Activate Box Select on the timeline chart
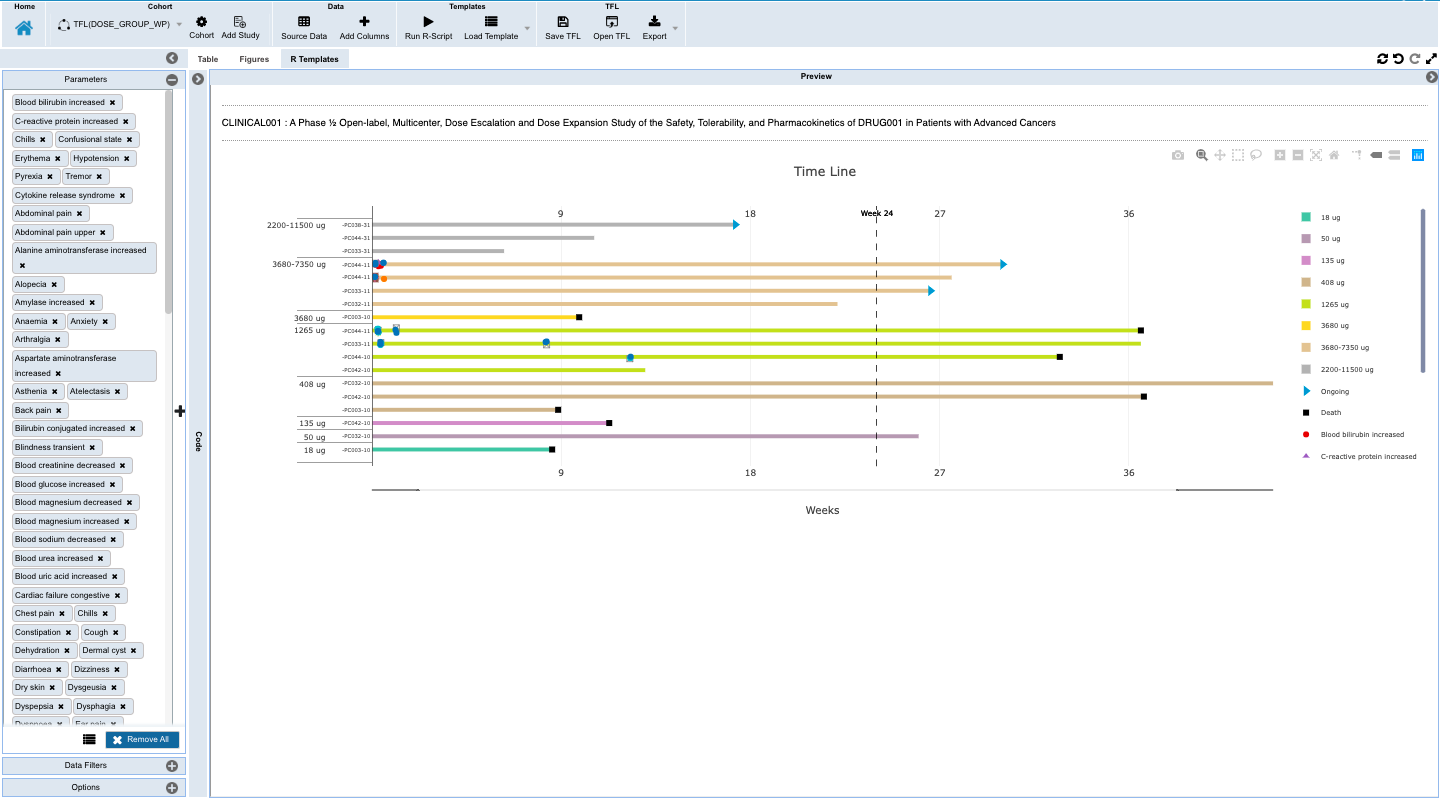This screenshot has height=799, width=1440. pos(1237,155)
